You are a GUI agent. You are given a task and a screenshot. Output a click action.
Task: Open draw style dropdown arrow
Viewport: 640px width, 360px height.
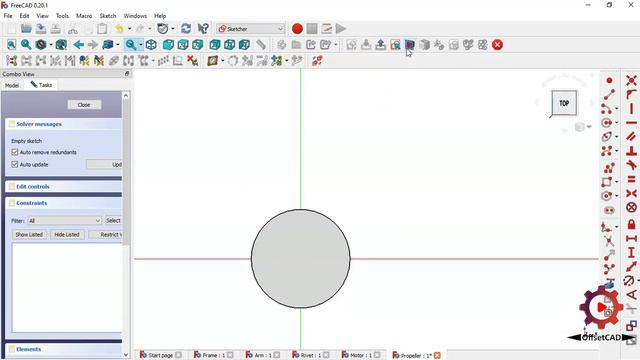tap(51, 44)
